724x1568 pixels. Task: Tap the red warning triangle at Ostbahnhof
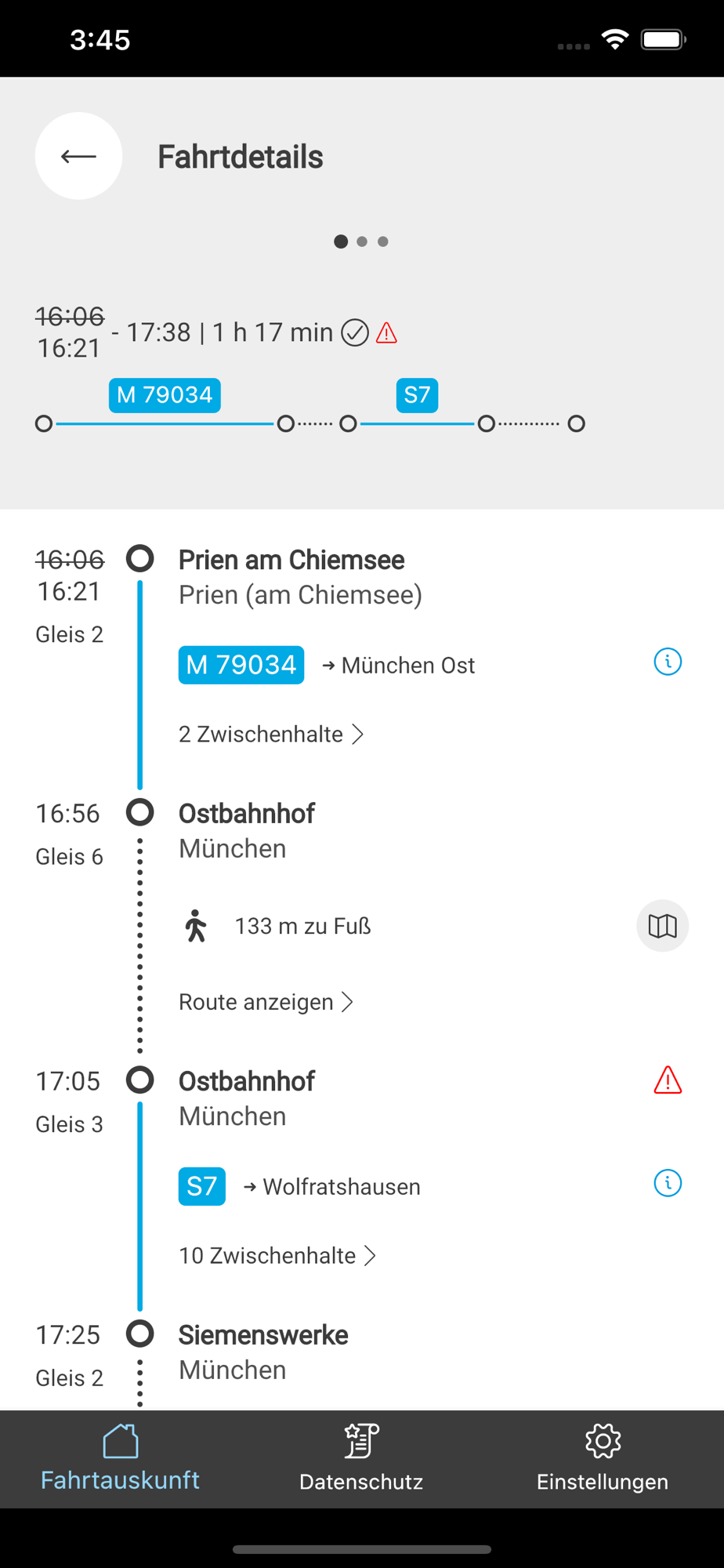[x=668, y=1080]
